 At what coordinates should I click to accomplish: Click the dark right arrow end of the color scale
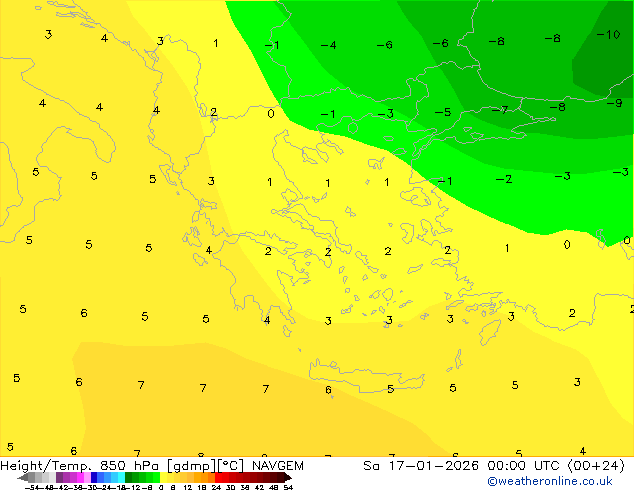pos(288,477)
